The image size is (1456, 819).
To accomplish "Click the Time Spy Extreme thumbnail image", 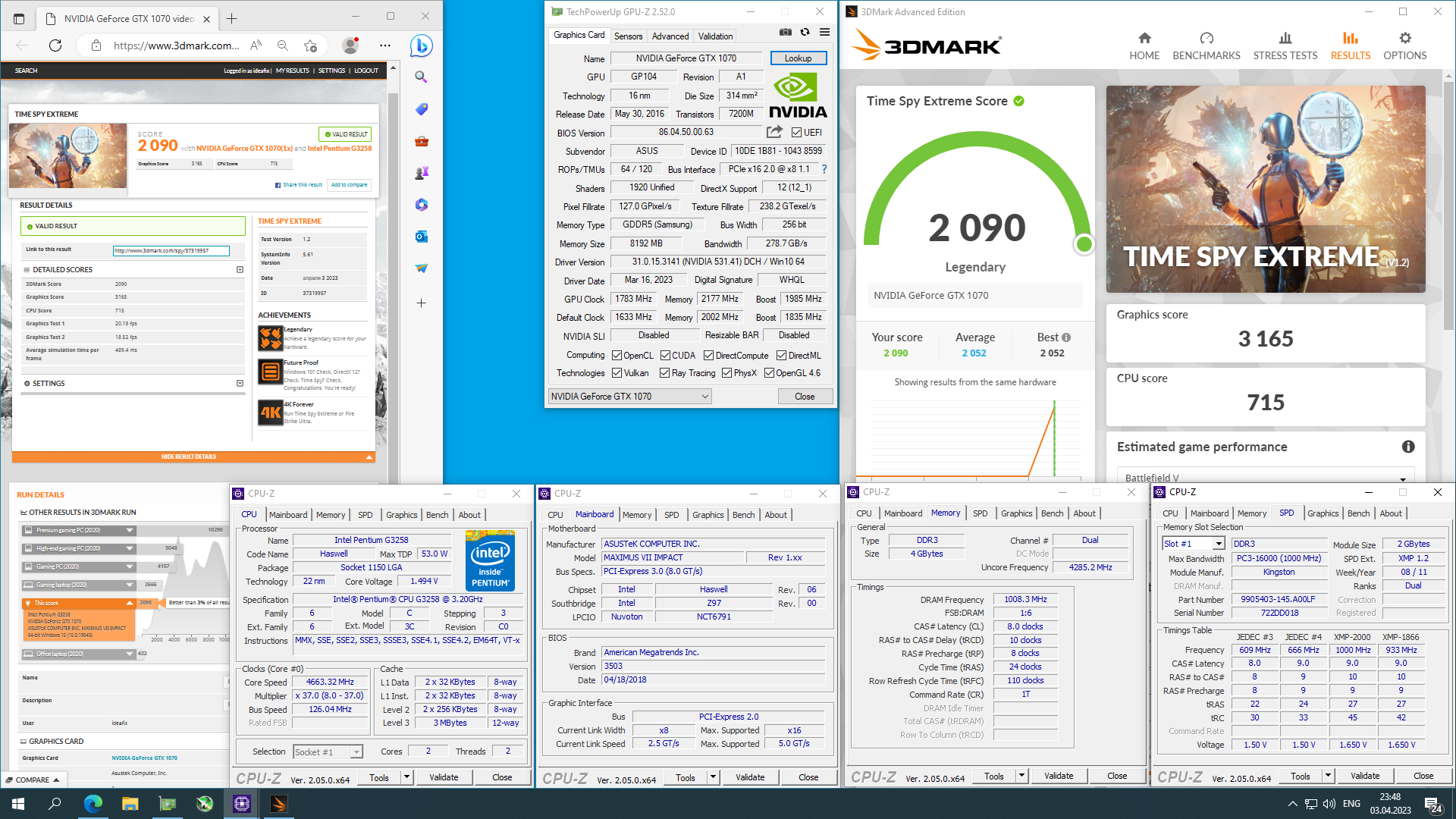I will click(67, 155).
